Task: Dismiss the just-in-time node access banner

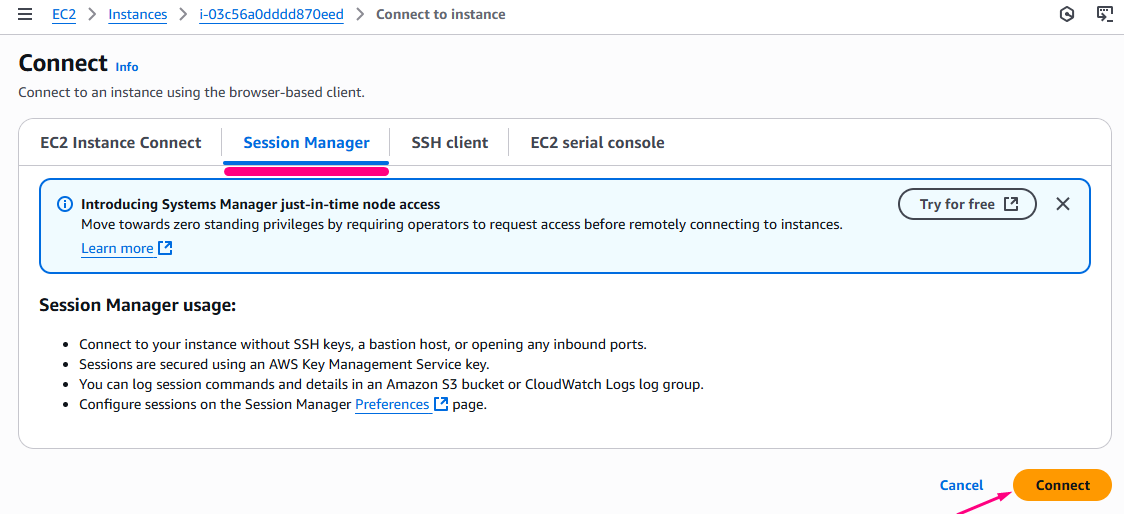Action: click(x=1063, y=204)
